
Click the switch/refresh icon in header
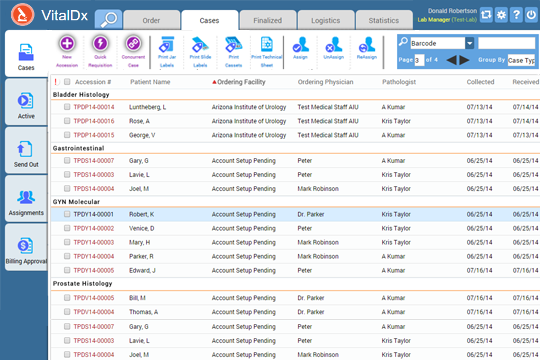(x=486, y=14)
